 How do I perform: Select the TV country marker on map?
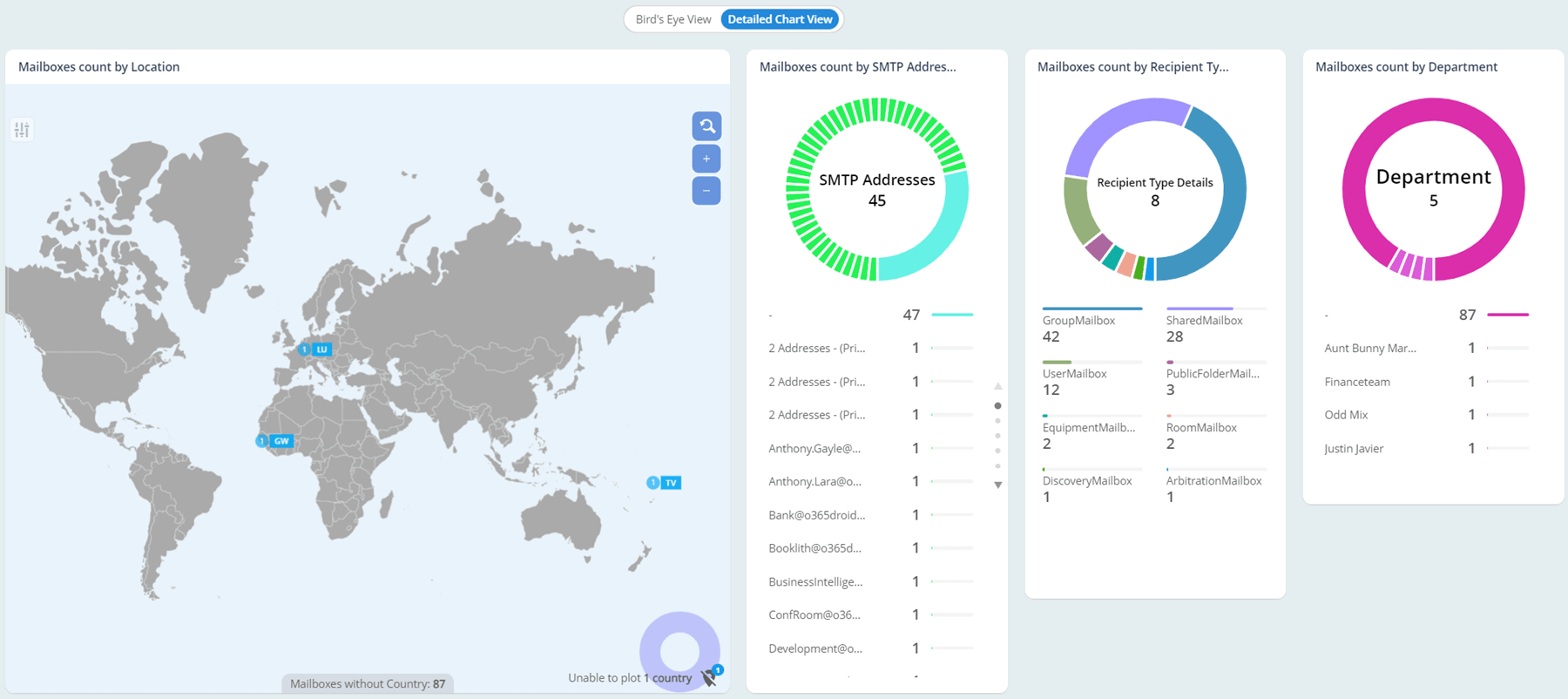(x=663, y=483)
